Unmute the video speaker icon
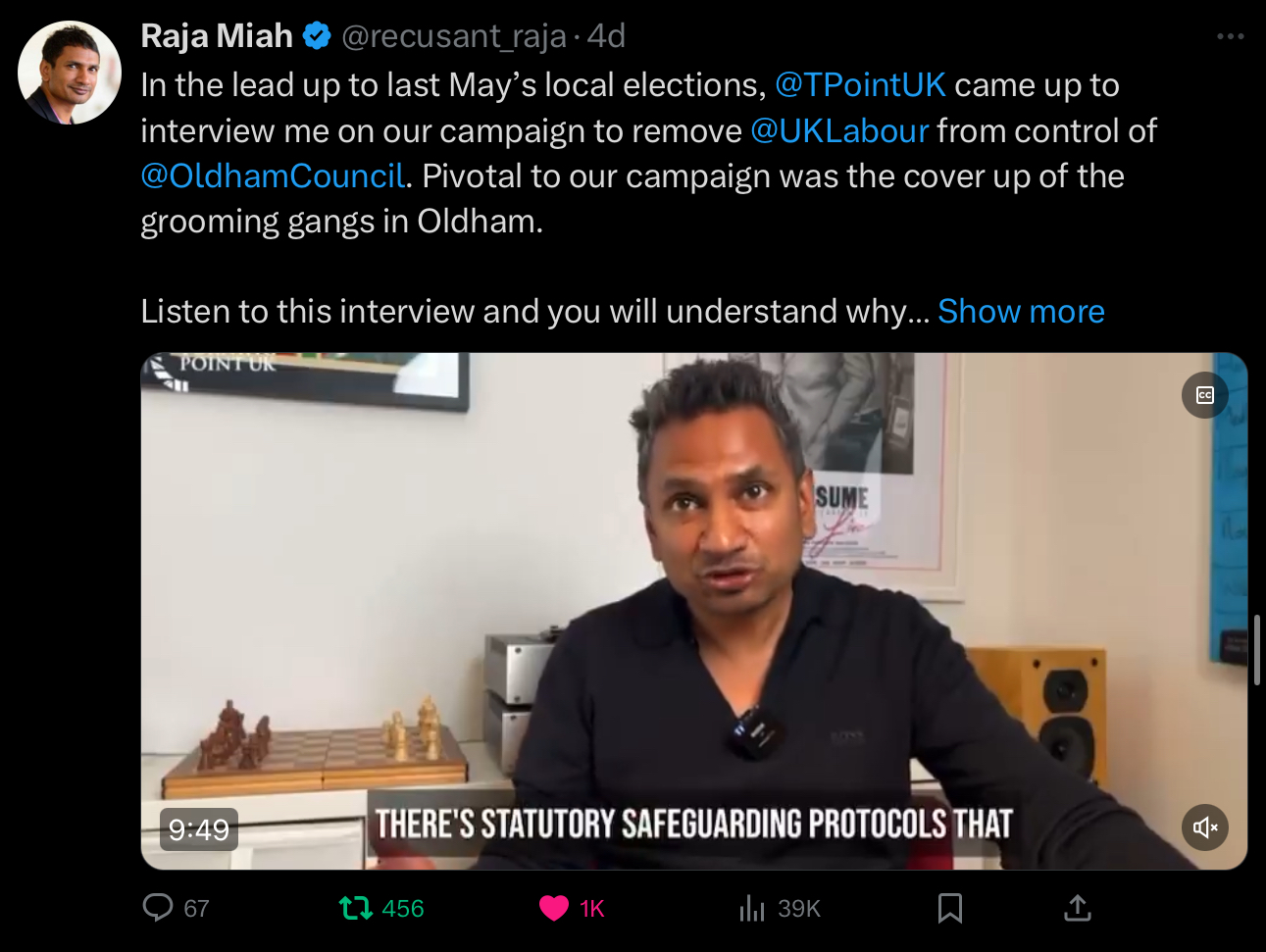Viewport: 1266px width, 952px height. (1205, 827)
